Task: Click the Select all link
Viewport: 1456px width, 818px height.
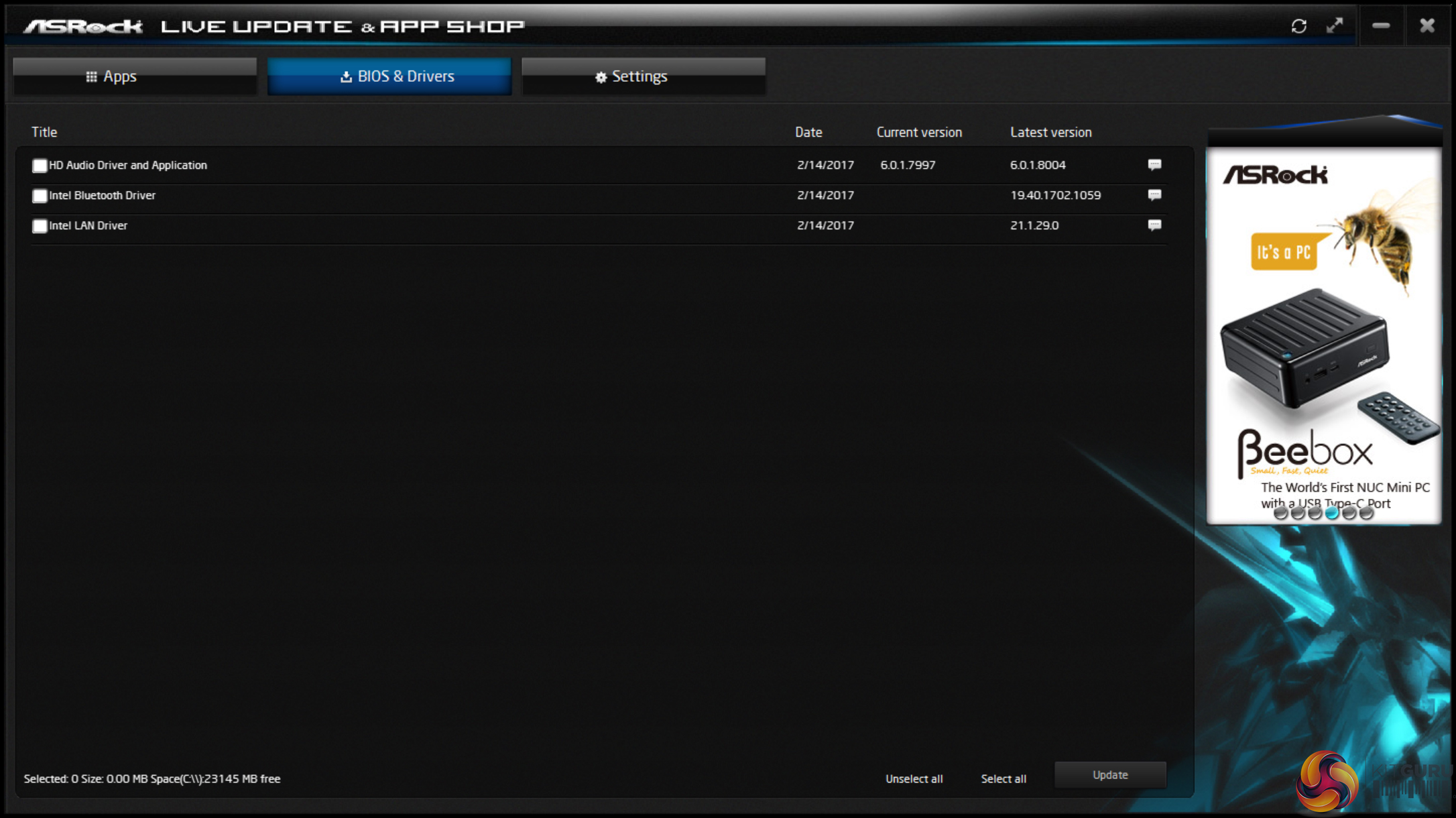Action: click(1003, 778)
